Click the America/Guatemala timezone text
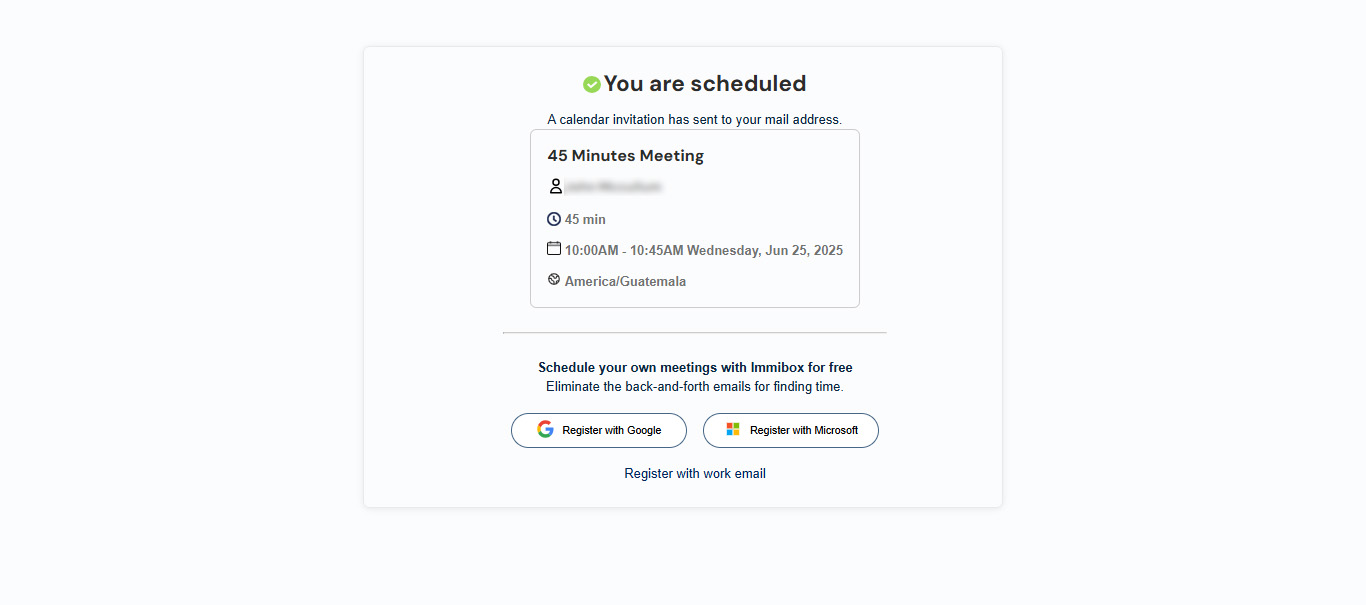This screenshot has height=605, width=1366. (625, 282)
